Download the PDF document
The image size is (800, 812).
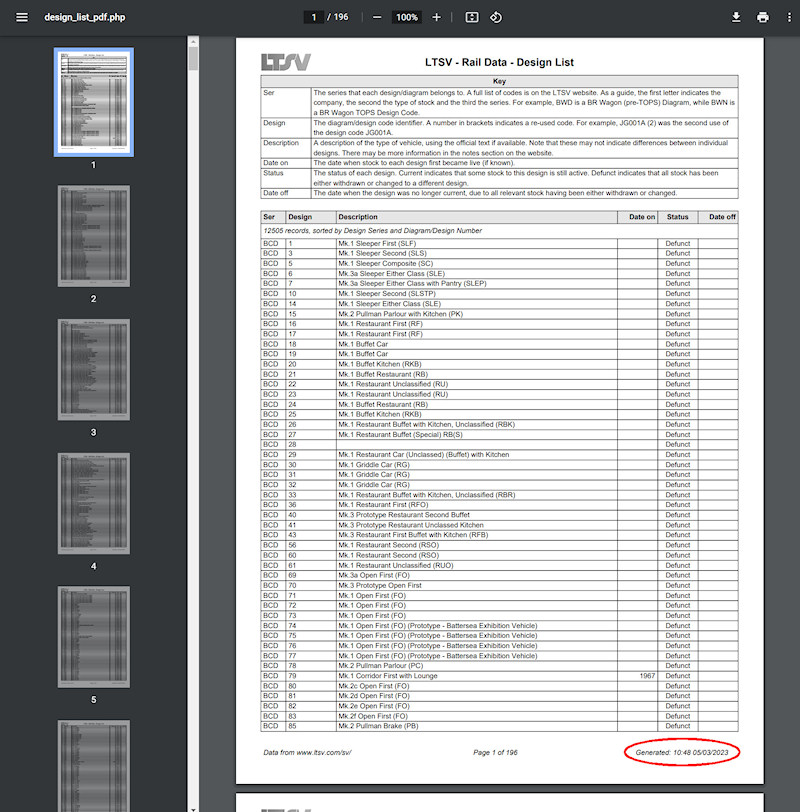736,17
